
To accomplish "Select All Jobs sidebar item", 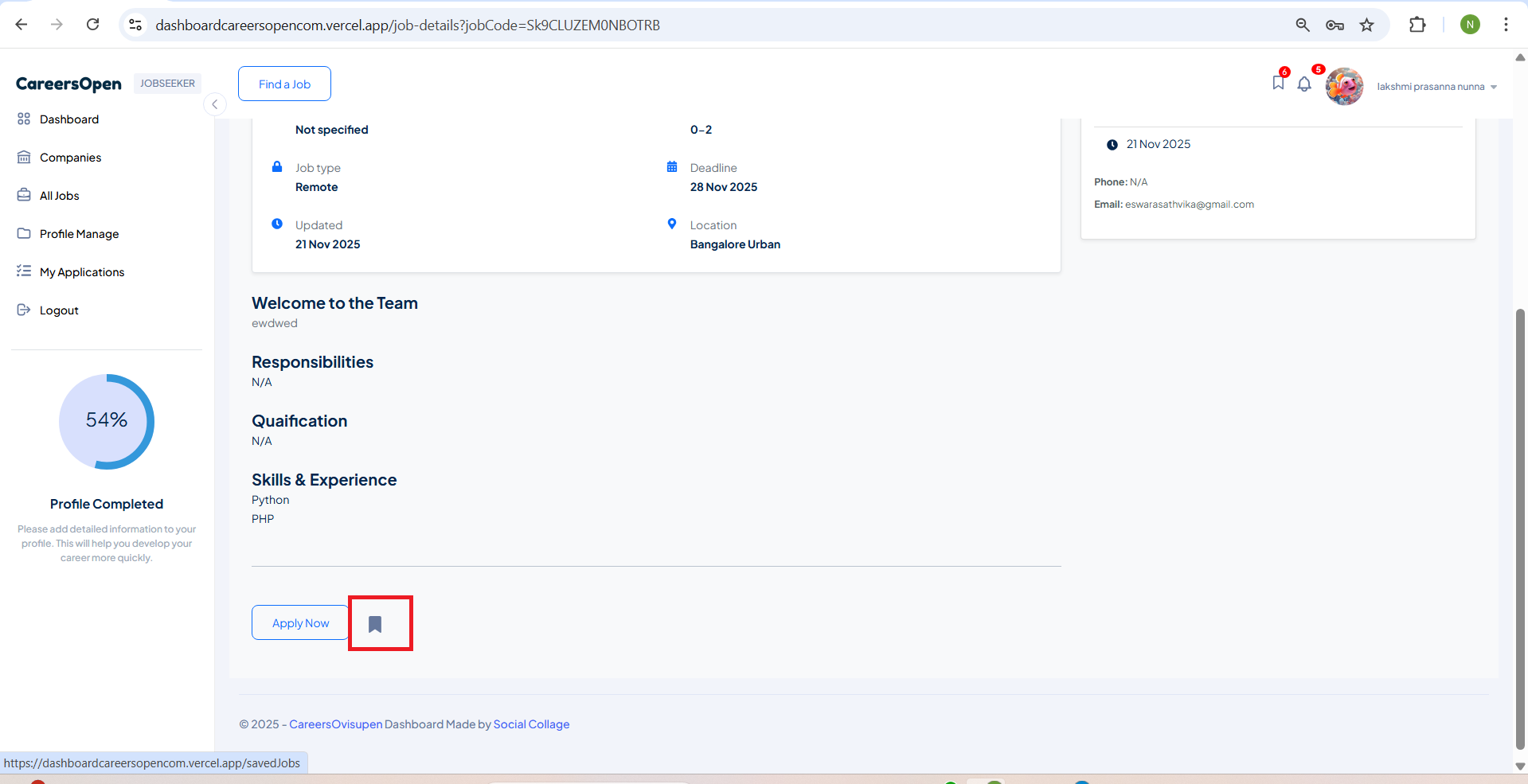I will click(60, 196).
